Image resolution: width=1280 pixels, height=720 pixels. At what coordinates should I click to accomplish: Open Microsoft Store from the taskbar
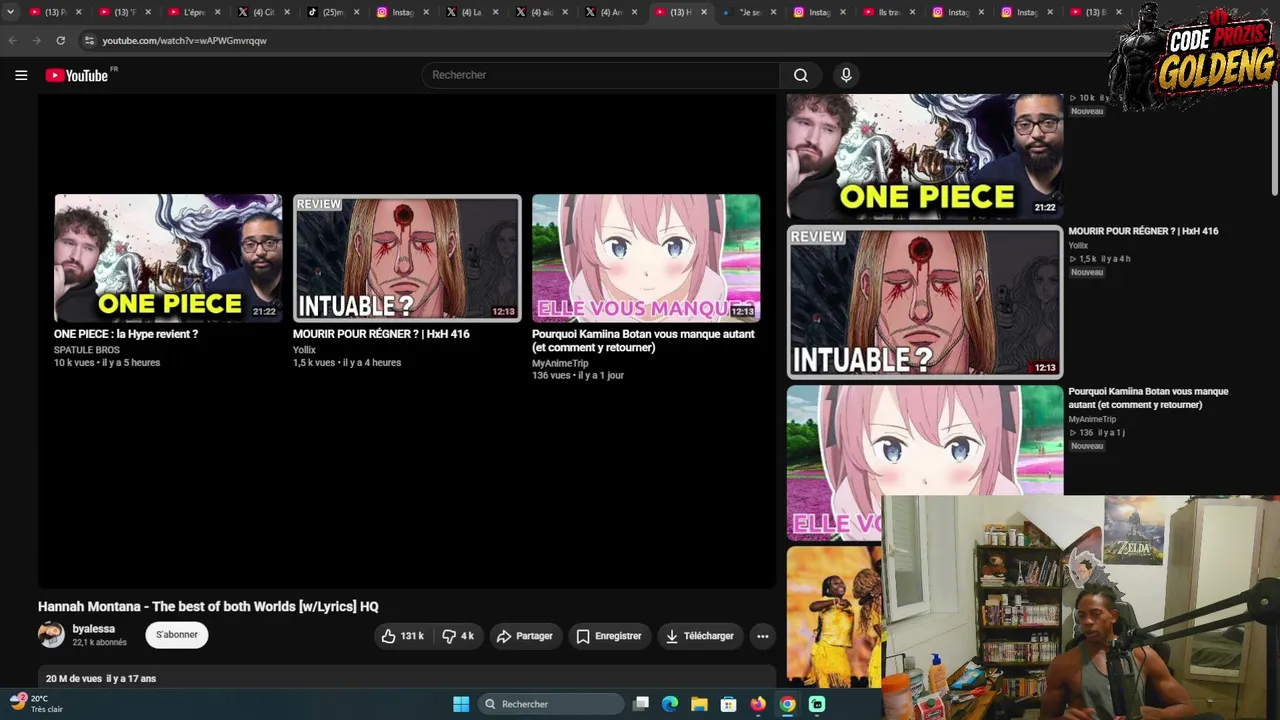pos(729,704)
